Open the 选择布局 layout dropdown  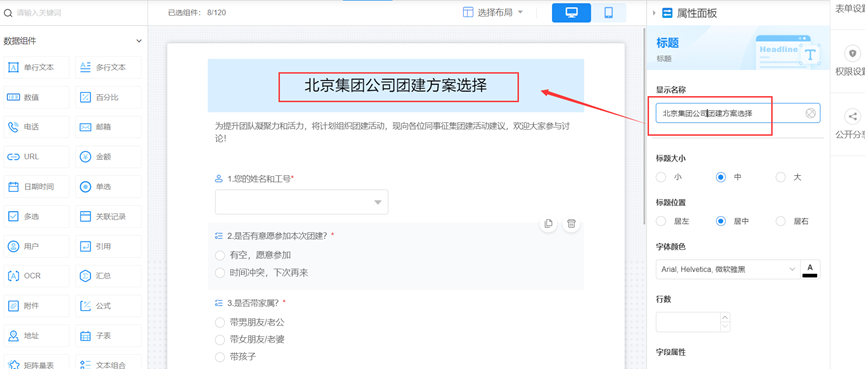(x=493, y=12)
